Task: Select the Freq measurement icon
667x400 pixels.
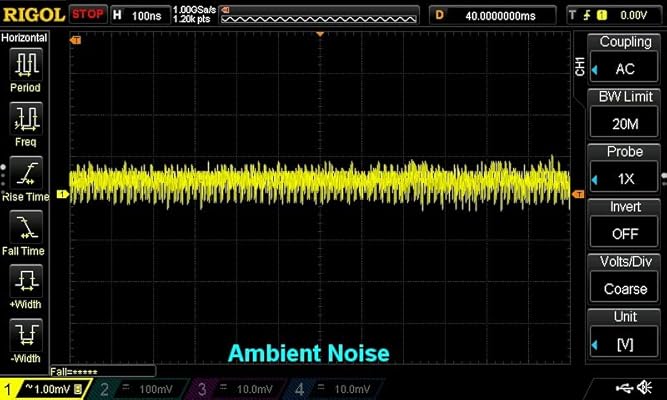Action: coord(26,119)
